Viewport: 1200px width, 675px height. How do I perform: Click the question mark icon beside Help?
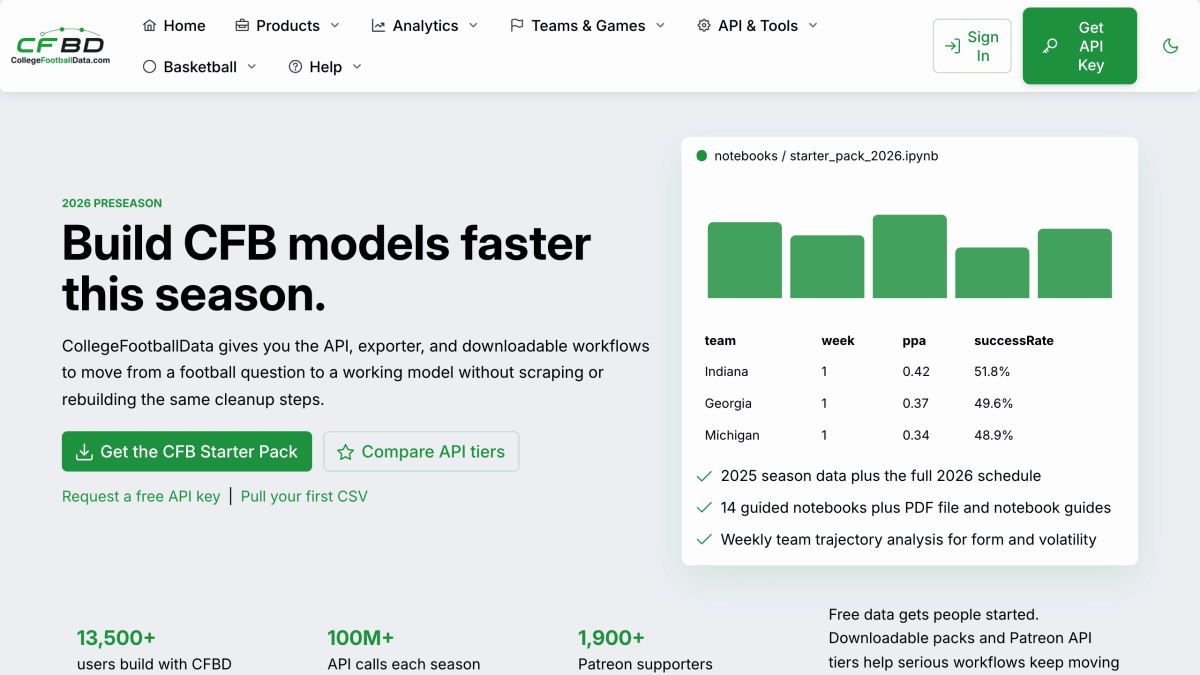click(x=295, y=66)
